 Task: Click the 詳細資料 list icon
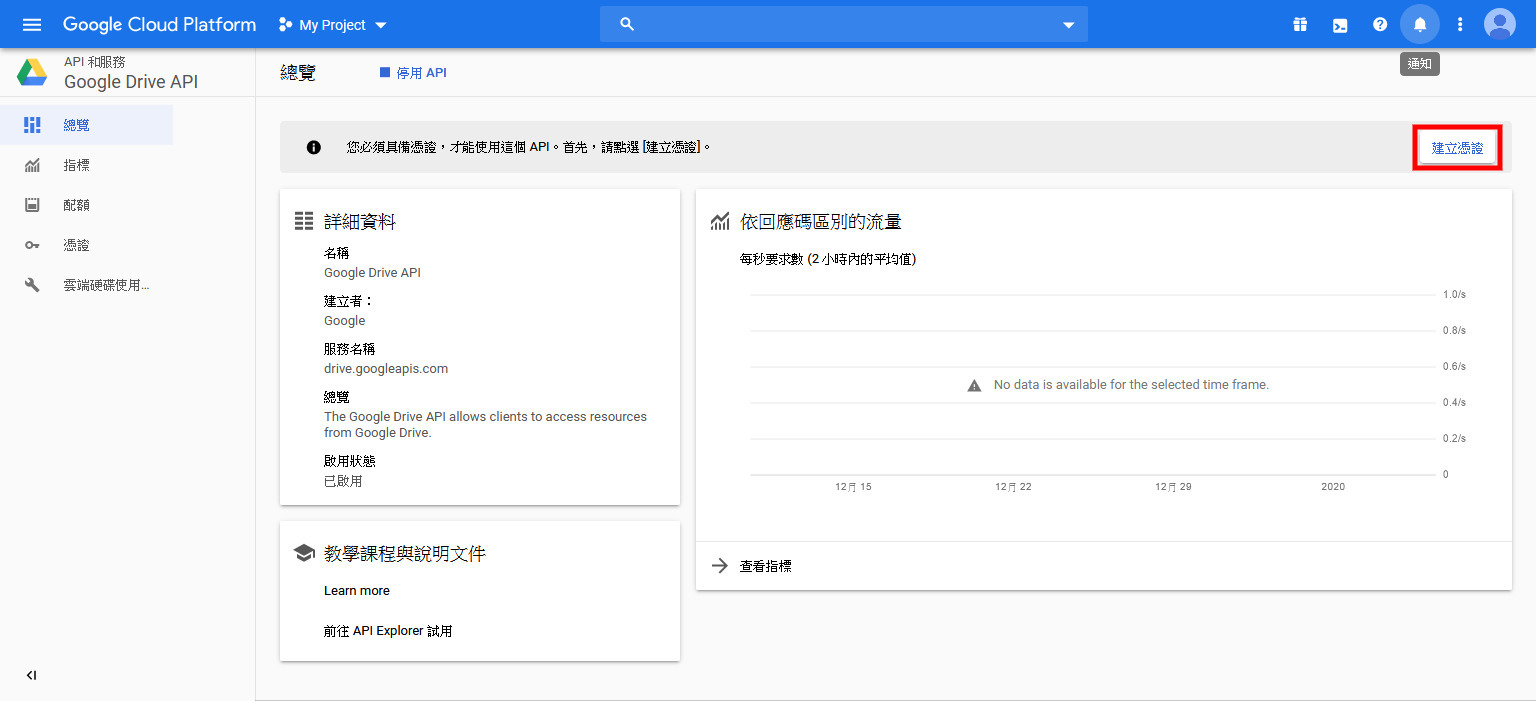(304, 221)
